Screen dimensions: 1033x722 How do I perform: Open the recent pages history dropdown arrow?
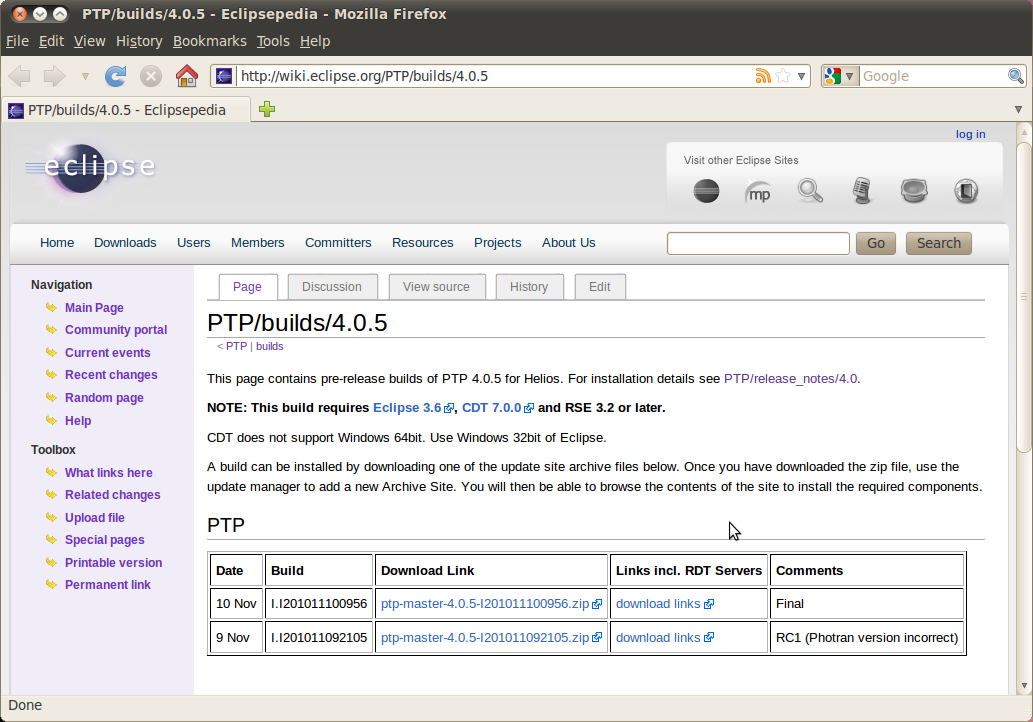click(85, 76)
